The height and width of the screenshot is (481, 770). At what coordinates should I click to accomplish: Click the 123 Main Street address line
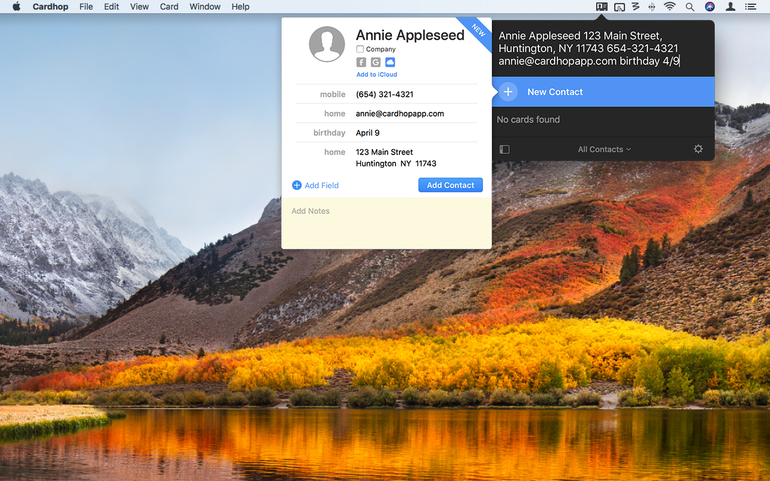tap(384, 152)
